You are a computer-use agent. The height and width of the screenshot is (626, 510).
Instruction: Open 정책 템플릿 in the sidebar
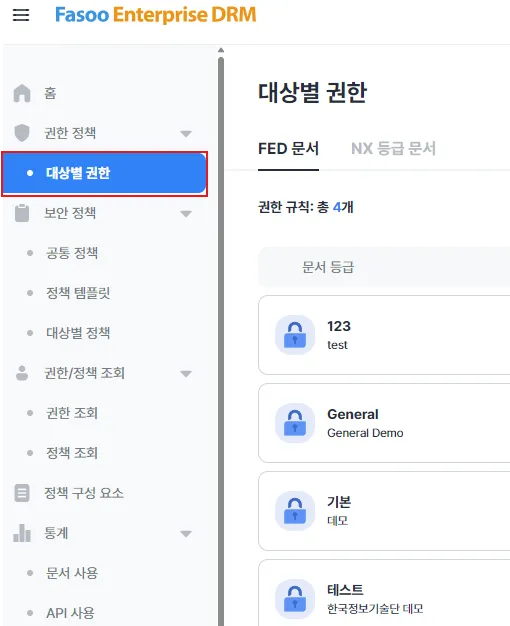point(78,293)
